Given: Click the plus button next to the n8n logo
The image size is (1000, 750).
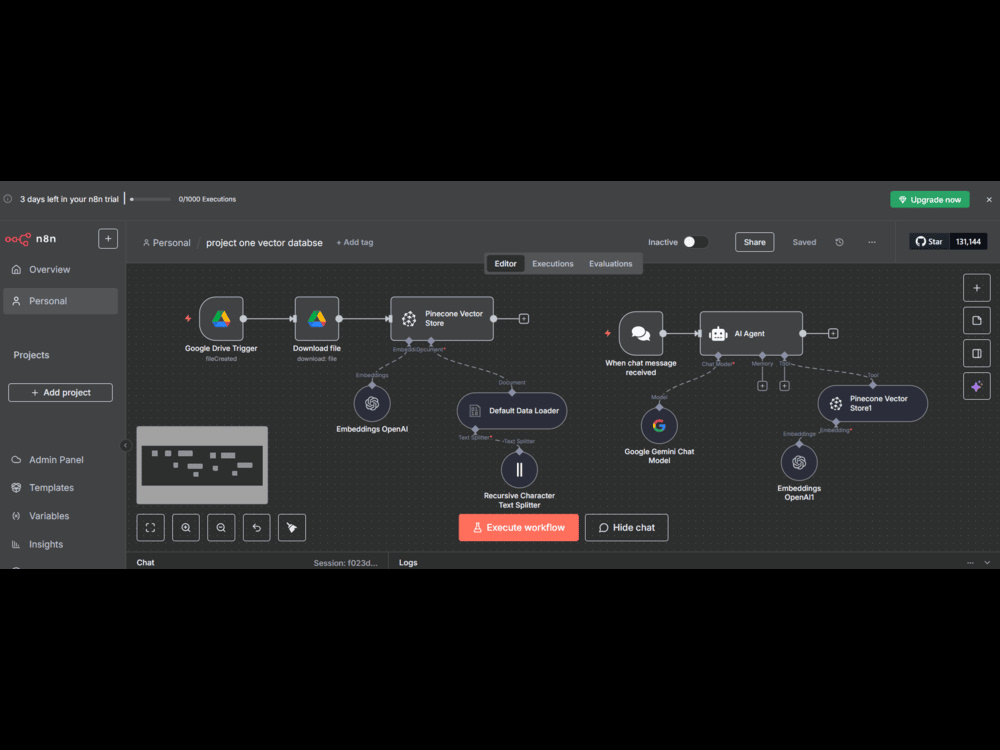Looking at the screenshot, I should (x=108, y=239).
